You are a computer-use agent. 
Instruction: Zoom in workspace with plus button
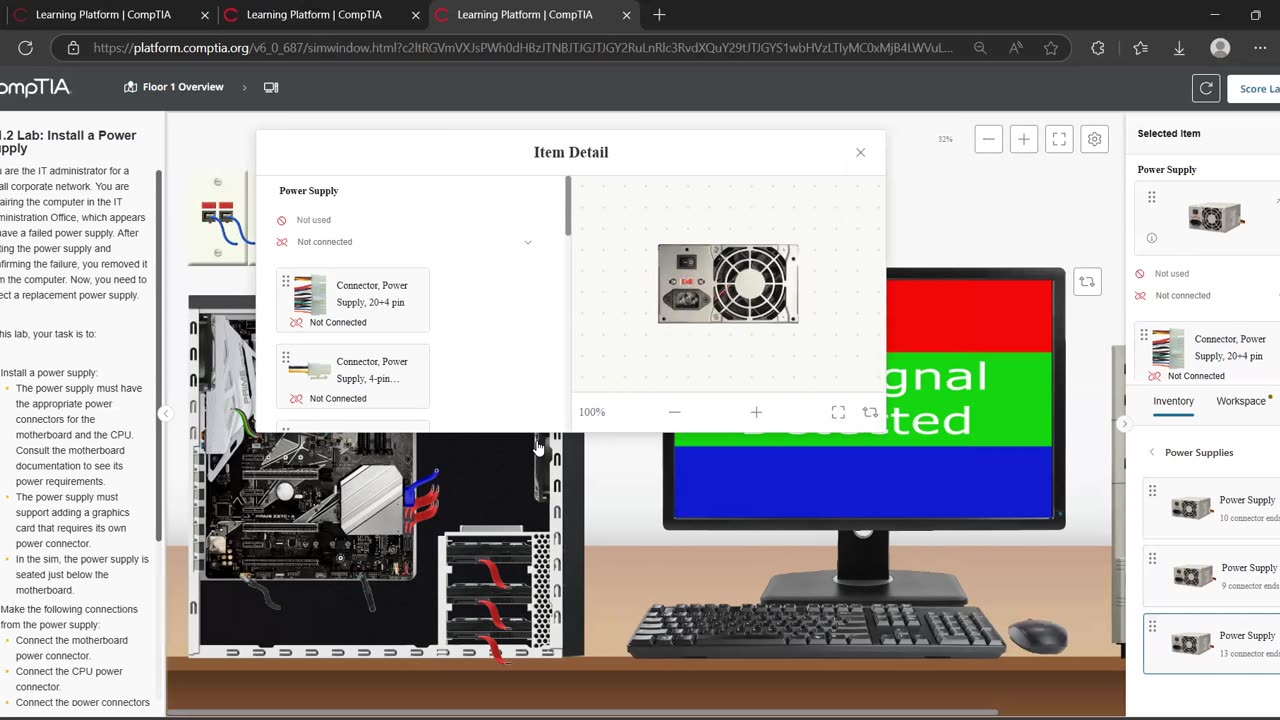click(x=1023, y=140)
